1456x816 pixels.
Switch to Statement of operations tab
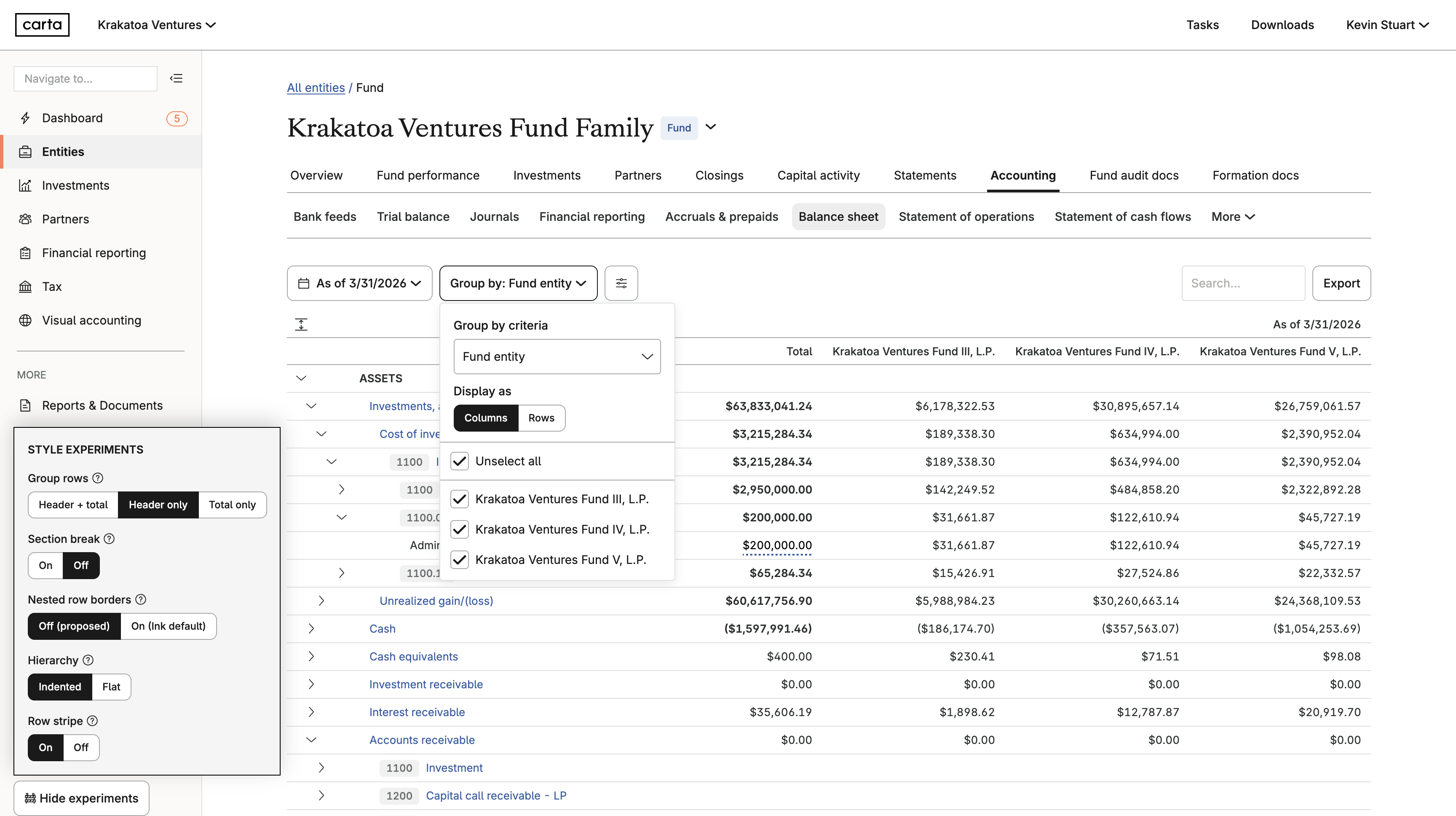pos(966,217)
